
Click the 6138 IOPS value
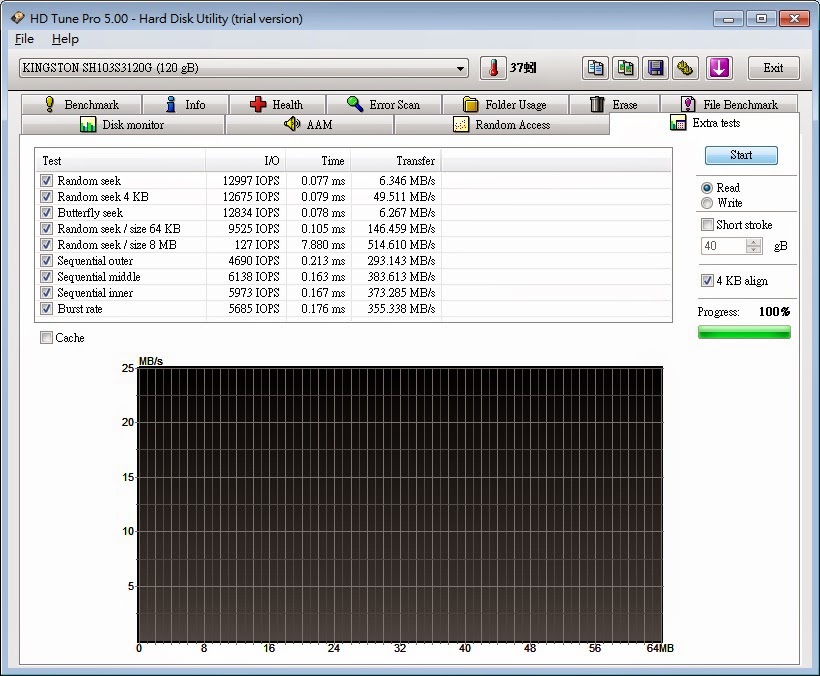point(254,277)
